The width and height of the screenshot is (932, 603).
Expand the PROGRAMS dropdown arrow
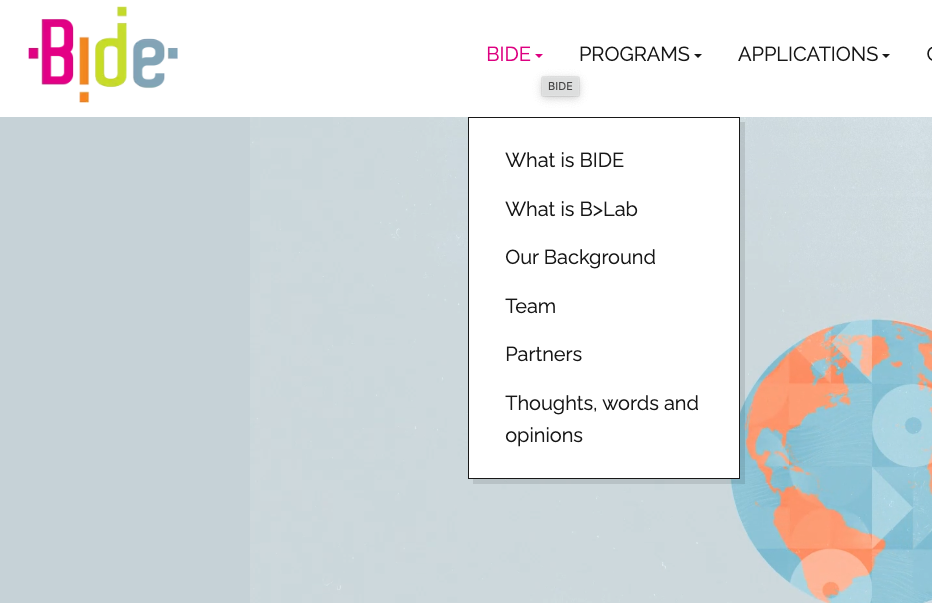[698, 56]
